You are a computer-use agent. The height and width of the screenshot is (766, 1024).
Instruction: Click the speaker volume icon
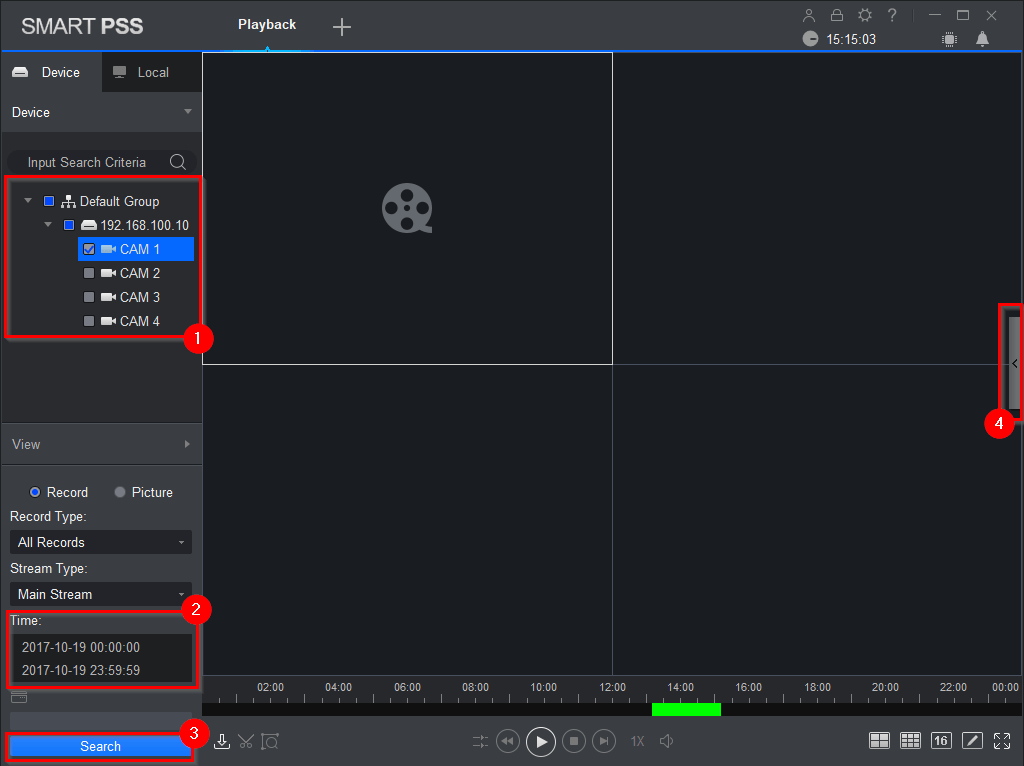[x=667, y=741]
